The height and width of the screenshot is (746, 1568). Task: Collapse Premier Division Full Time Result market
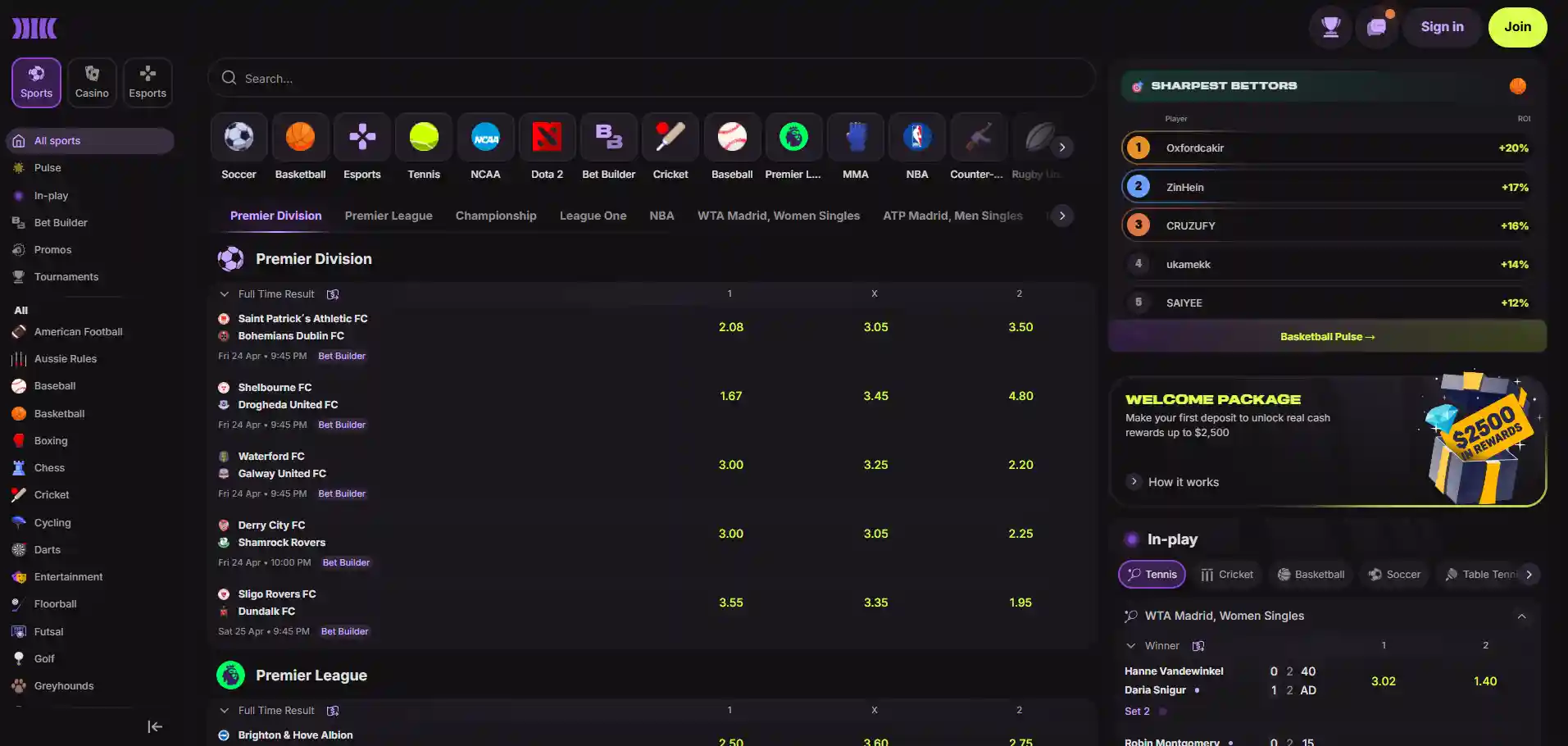pyautogui.click(x=224, y=294)
